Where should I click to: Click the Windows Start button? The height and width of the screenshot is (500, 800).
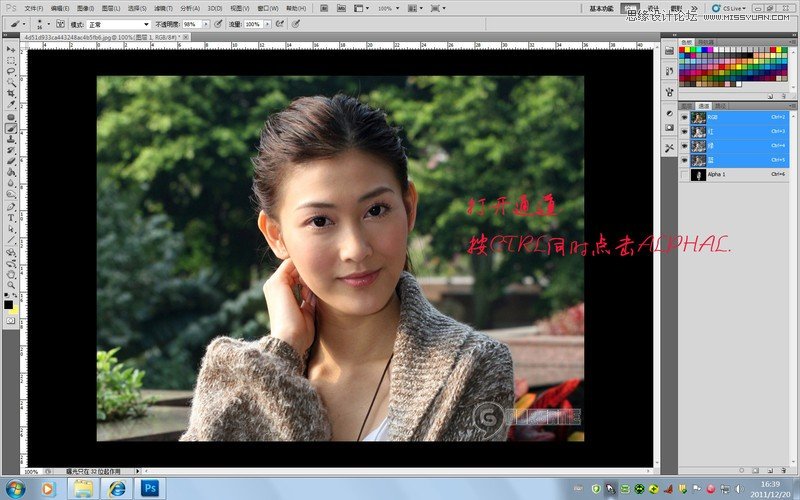16,488
